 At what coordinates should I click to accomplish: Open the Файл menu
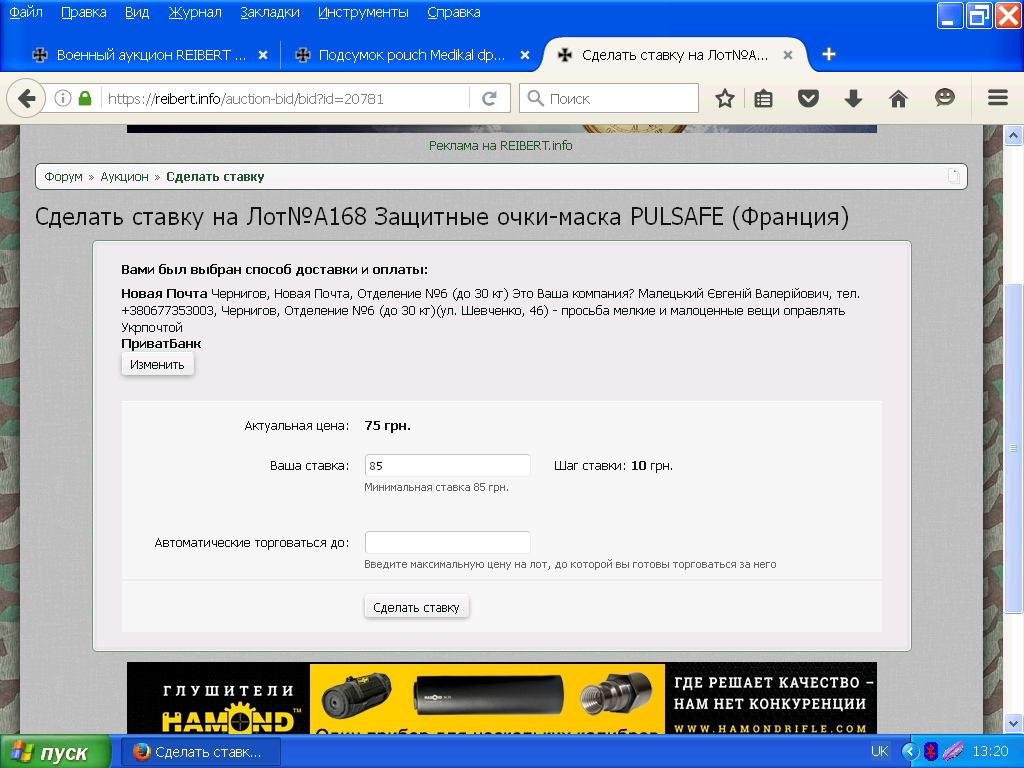click(x=26, y=12)
